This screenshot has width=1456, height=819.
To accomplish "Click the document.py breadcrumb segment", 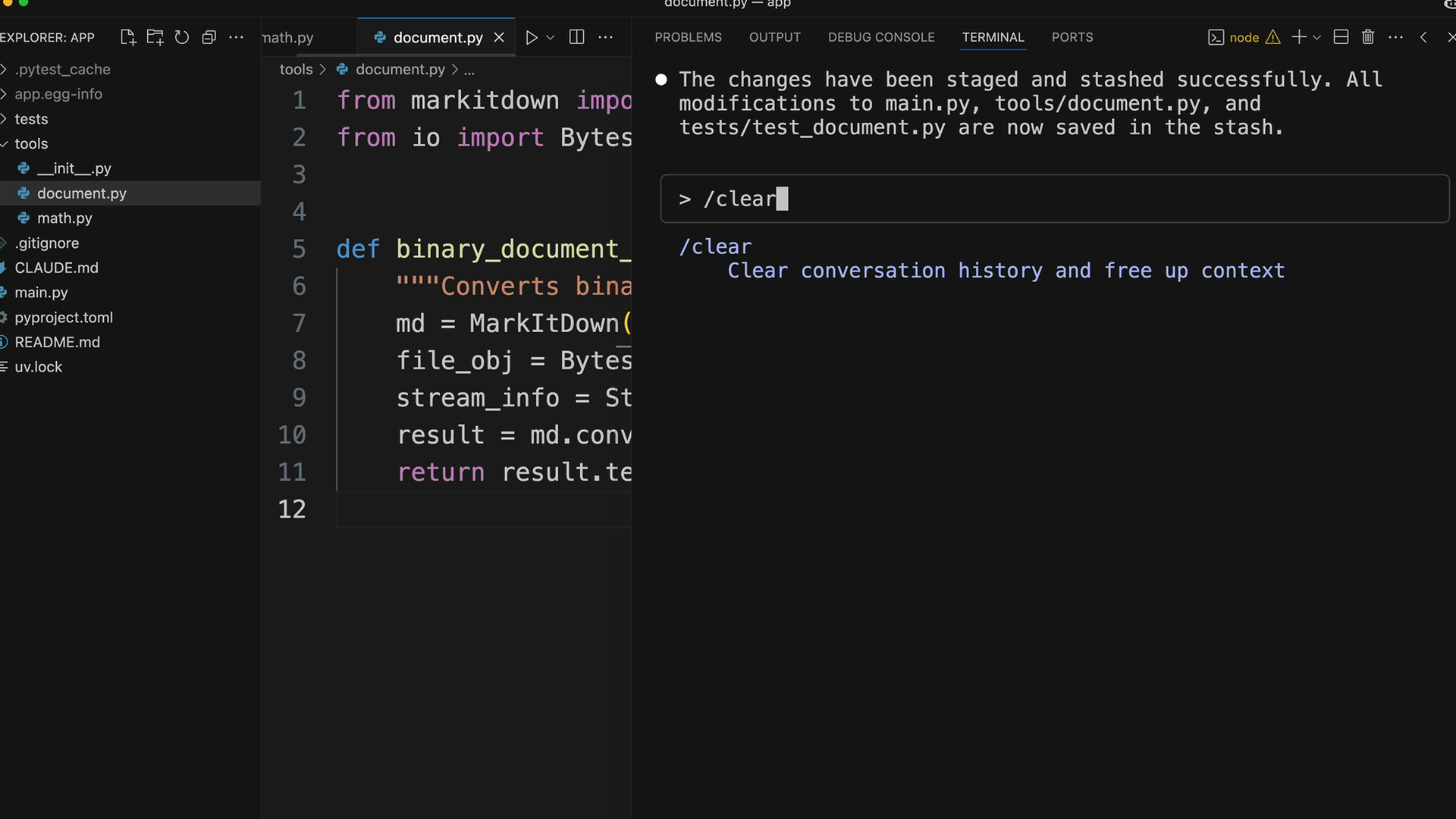I will 400,69.
